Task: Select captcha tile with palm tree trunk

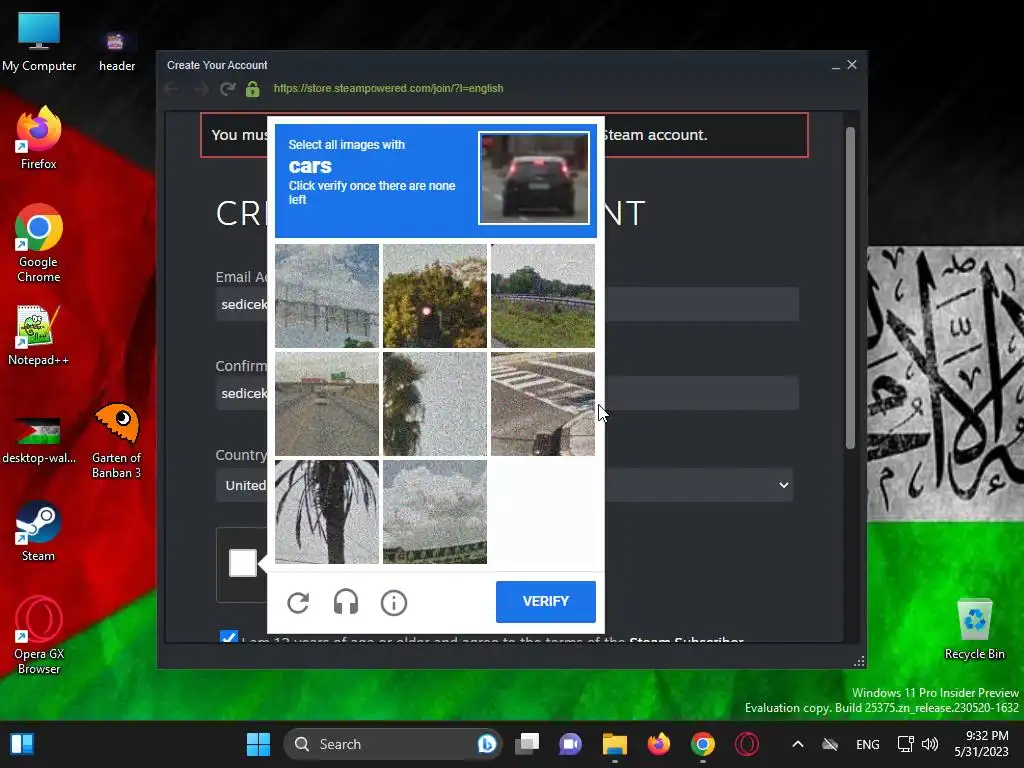Action: pos(327,512)
